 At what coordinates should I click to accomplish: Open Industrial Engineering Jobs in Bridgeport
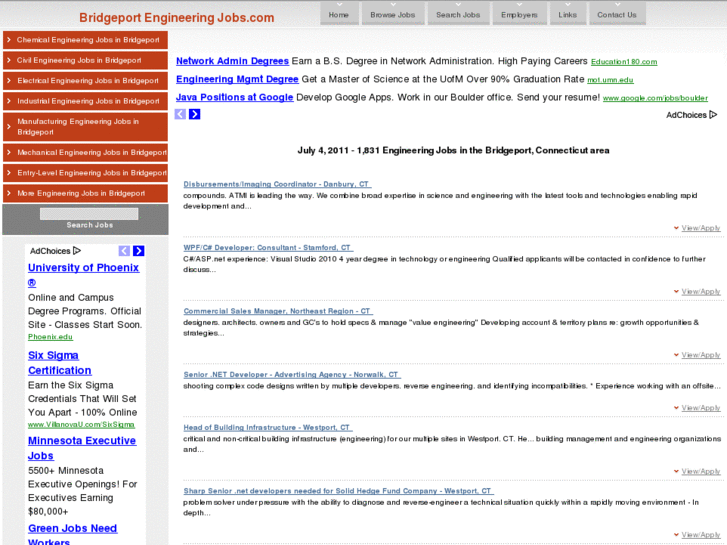pos(85,101)
